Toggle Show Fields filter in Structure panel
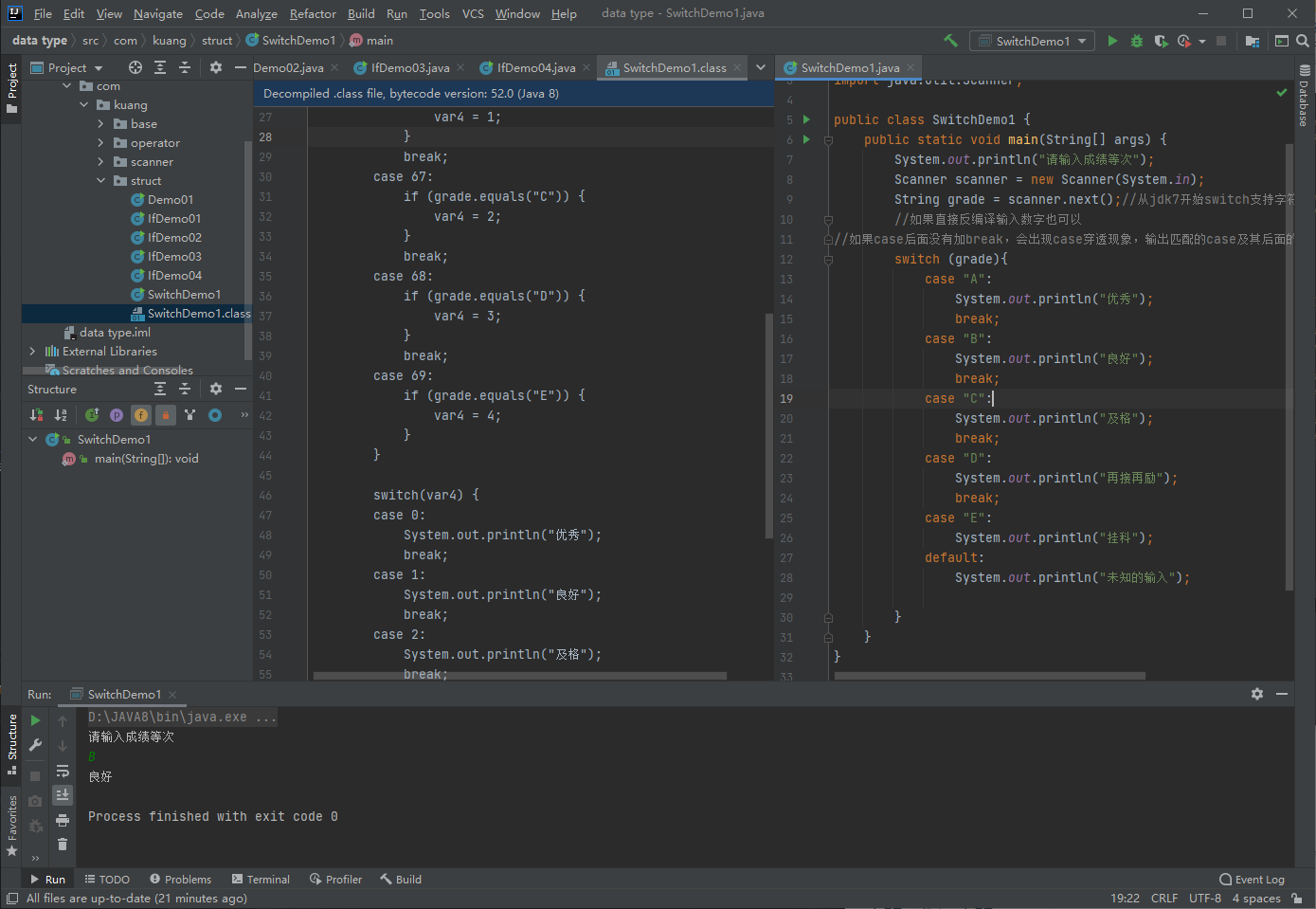 click(x=140, y=415)
